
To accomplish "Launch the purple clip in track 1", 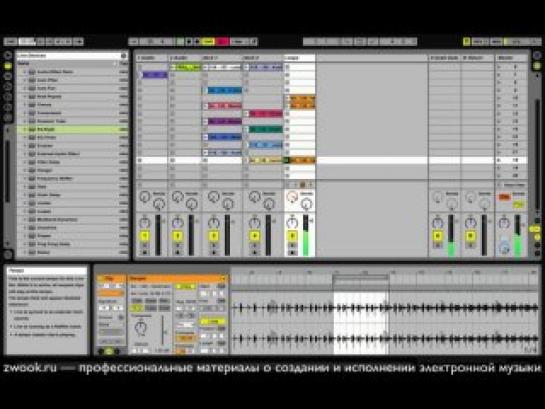I will tap(154, 74).
